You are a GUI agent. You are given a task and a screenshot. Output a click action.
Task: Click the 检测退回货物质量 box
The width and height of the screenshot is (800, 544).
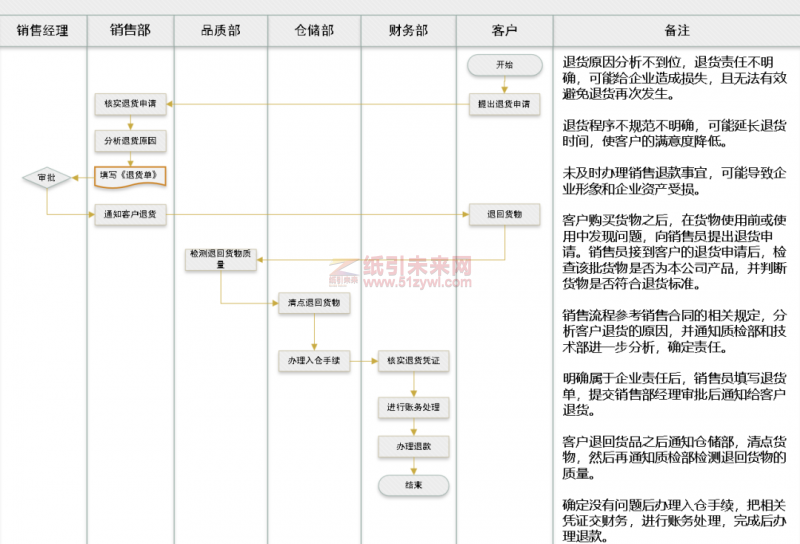(221, 259)
